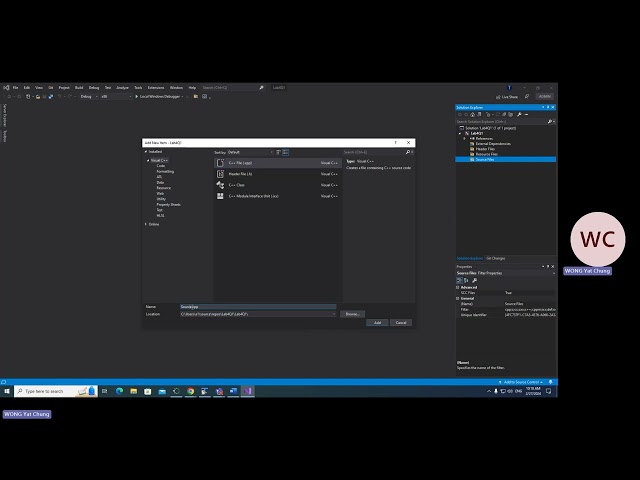The image size is (640, 480).
Task: Open the Debug menu
Action: [x=94, y=87]
